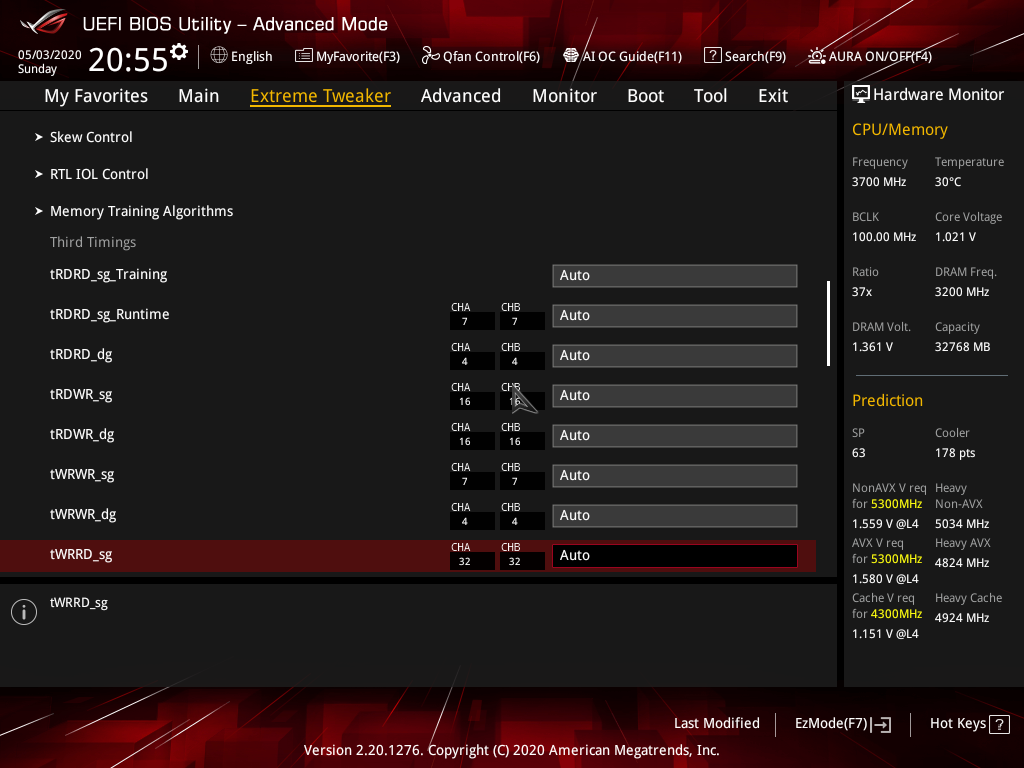Click the yellow 4300MHz cache value
1024x768 pixels.
895,614
